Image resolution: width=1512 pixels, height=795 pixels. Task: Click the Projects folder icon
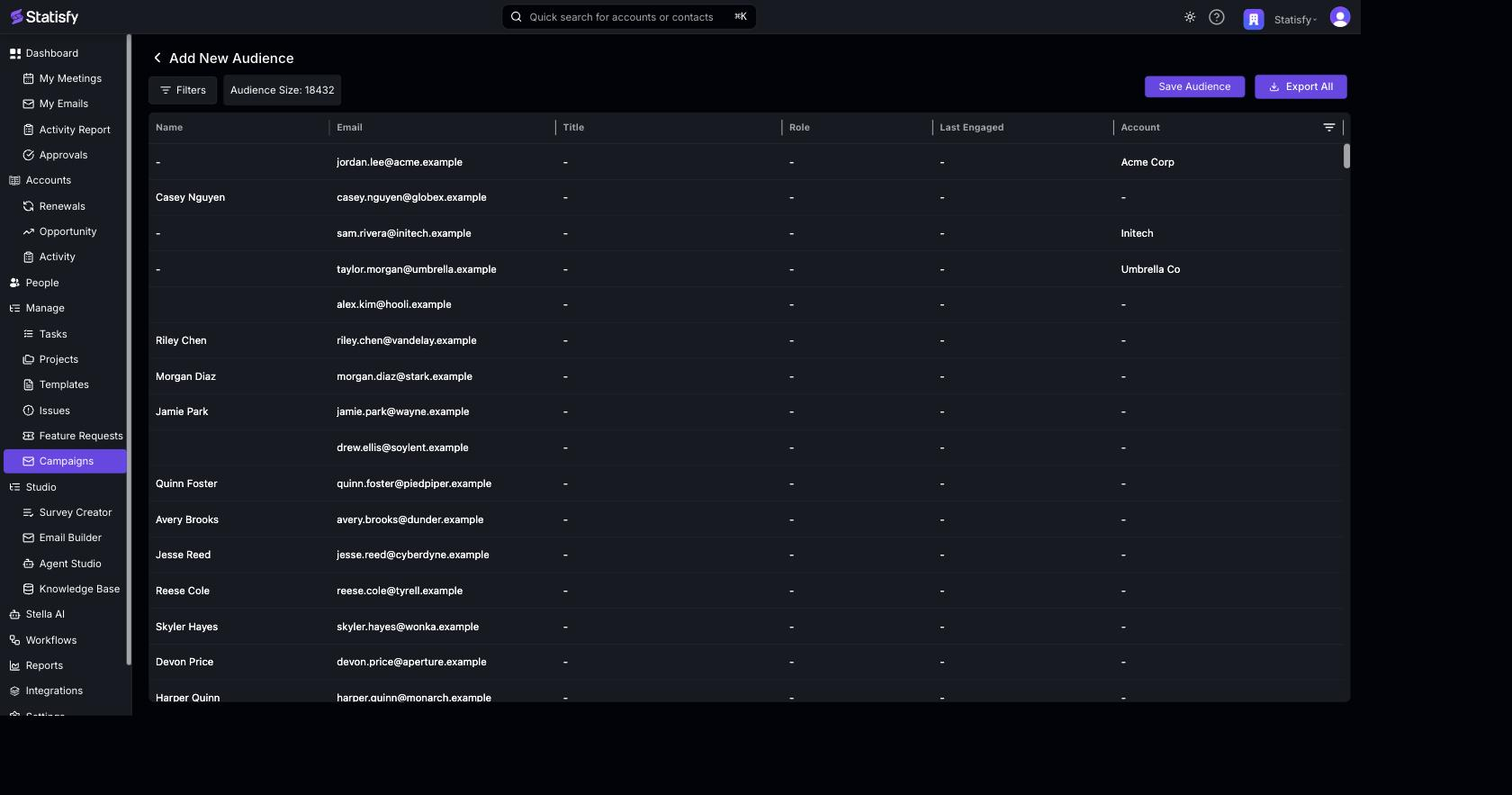(28, 359)
